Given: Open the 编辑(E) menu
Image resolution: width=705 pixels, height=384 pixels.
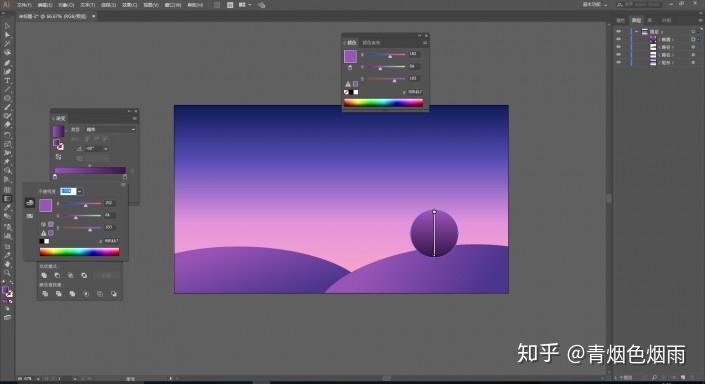Looking at the screenshot, I should click(x=45, y=5).
